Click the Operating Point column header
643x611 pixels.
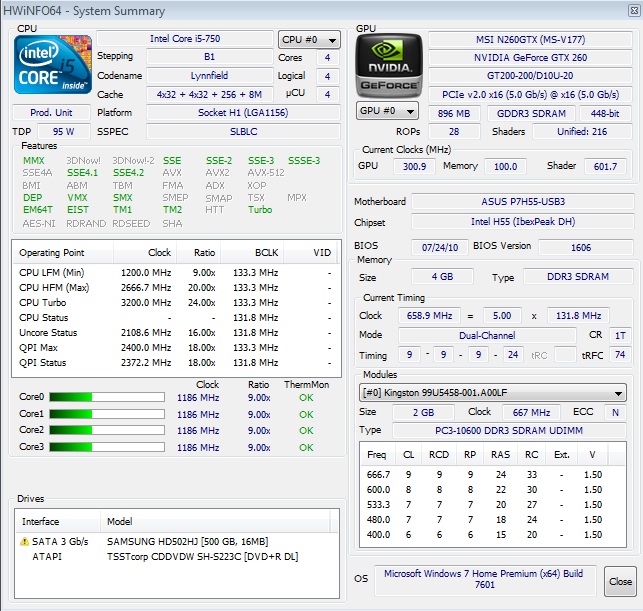pyautogui.click(x=63, y=253)
